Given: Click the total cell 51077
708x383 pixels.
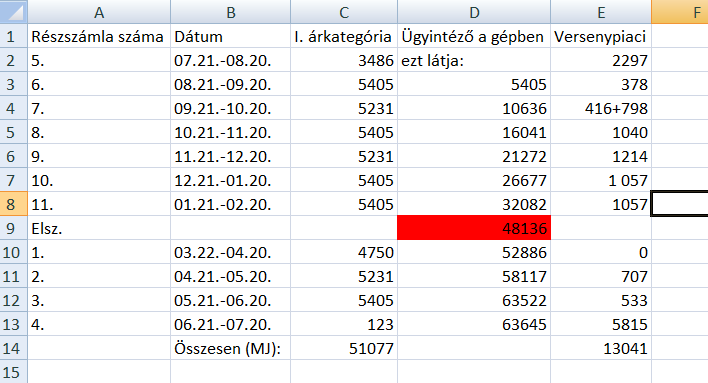Looking at the screenshot, I should coord(344,348).
